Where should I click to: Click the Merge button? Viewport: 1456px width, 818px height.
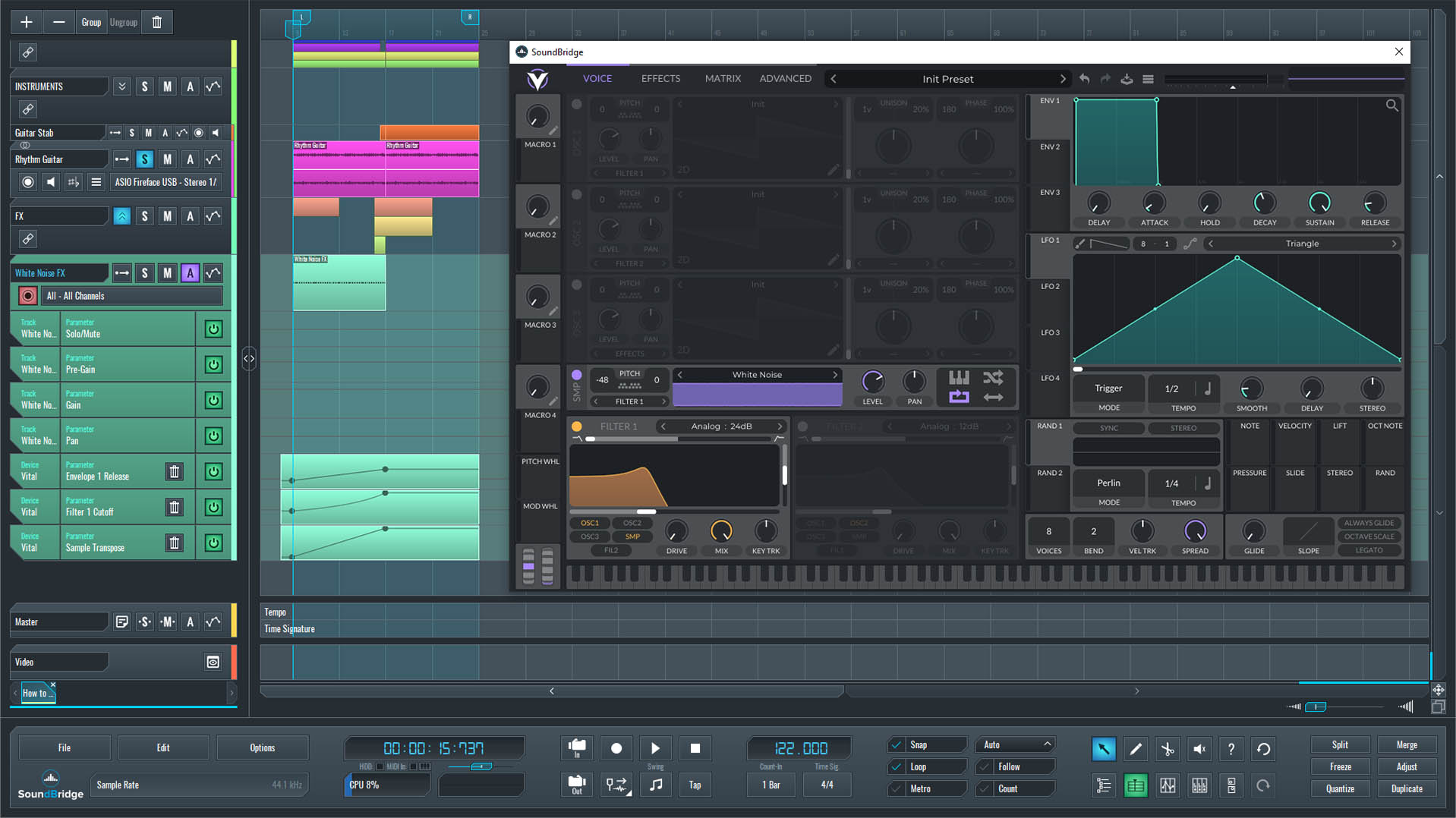click(1407, 745)
